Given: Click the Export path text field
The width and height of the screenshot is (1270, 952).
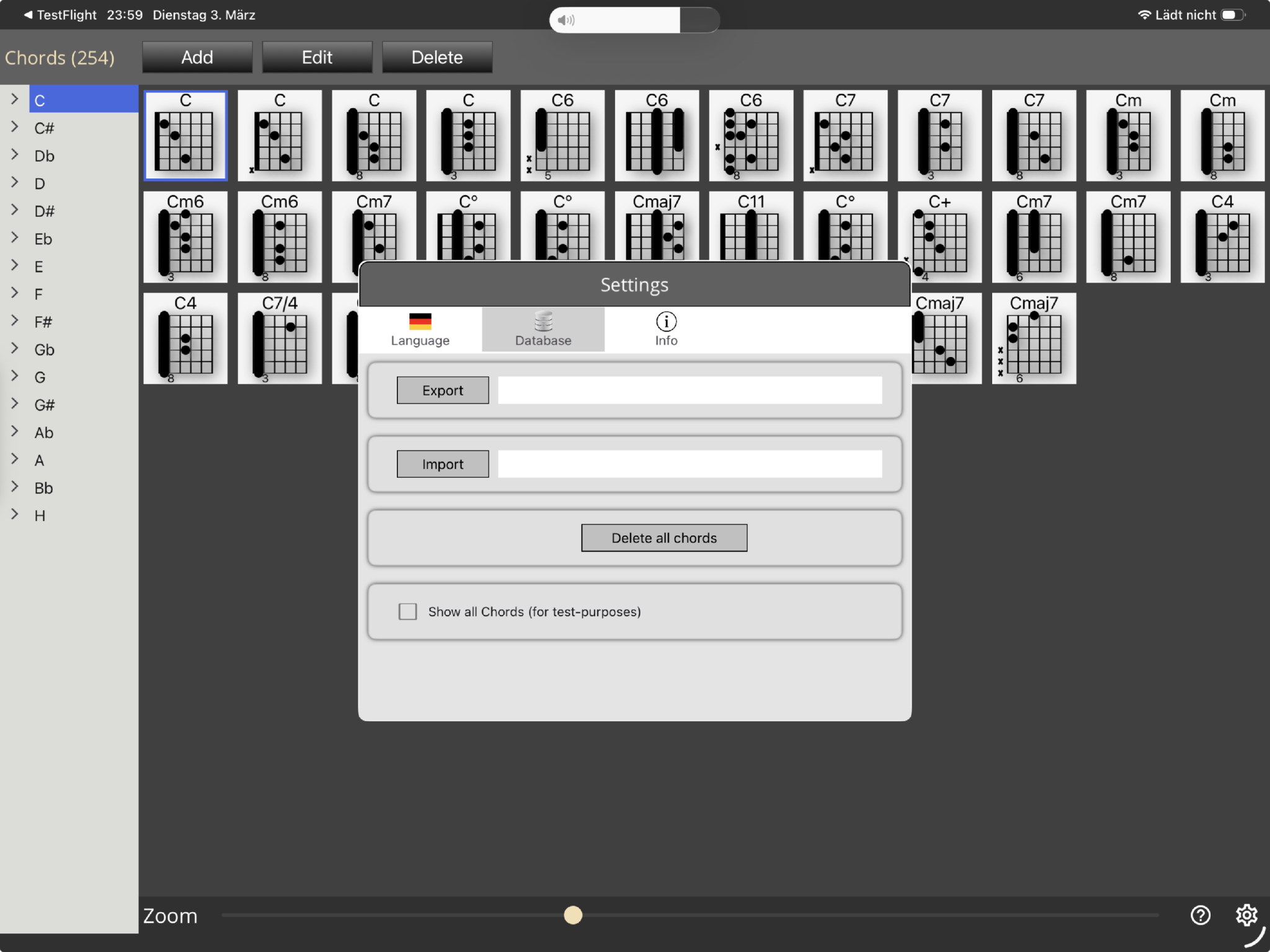Looking at the screenshot, I should 690,390.
